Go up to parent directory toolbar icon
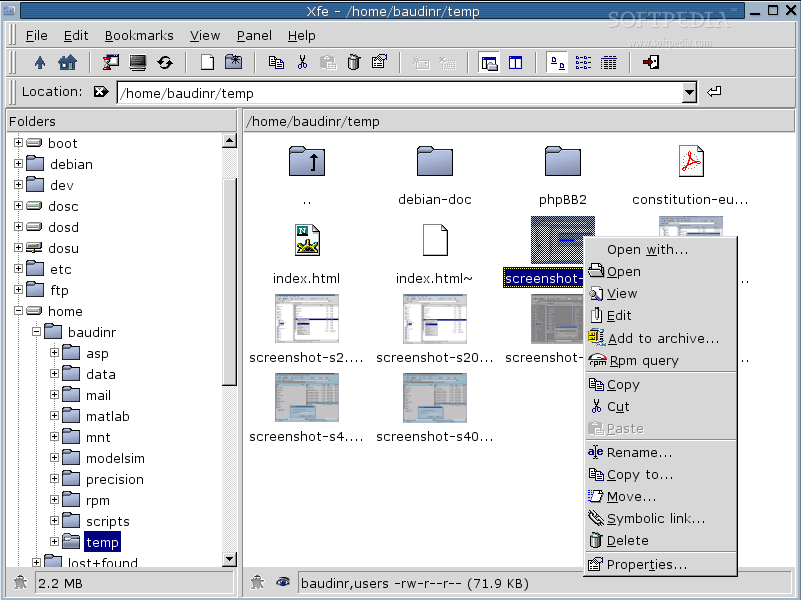801x600 pixels. click(40, 63)
